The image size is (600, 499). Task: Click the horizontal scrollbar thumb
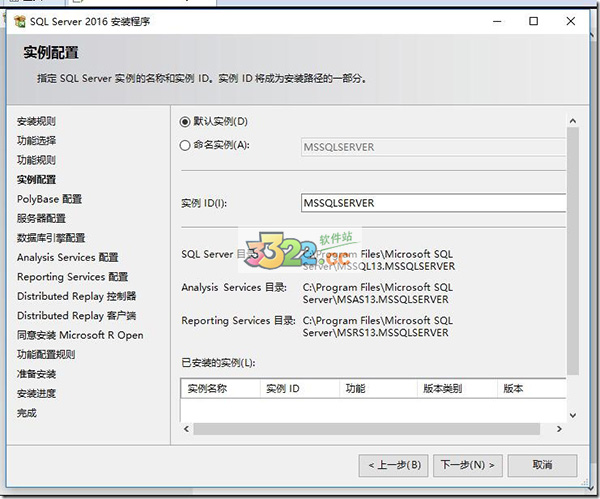pos(367,429)
